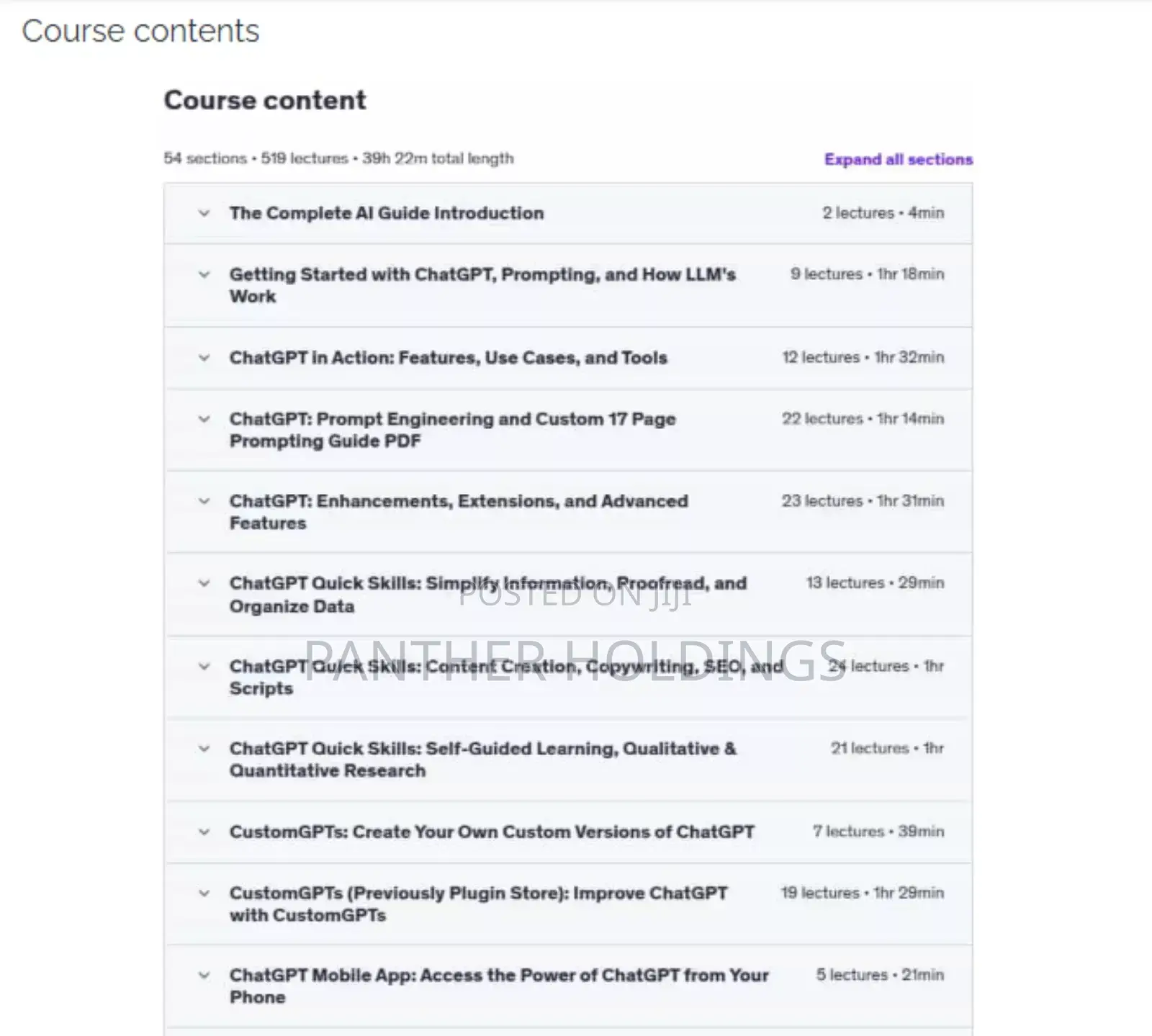
Task: Click the Course content heading
Action: pos(265,100)
